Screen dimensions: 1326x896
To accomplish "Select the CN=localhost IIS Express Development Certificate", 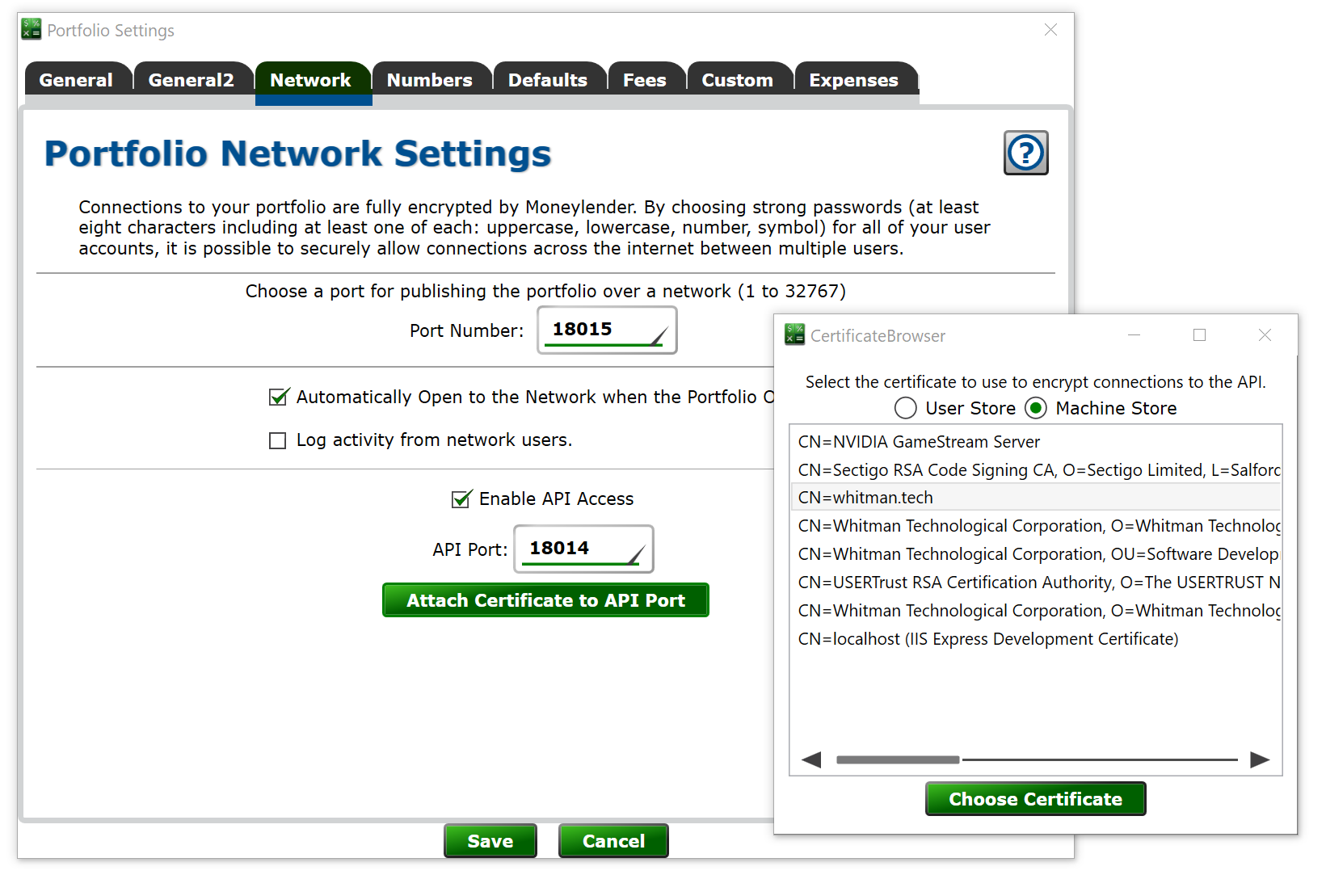I will (1036, 639).
